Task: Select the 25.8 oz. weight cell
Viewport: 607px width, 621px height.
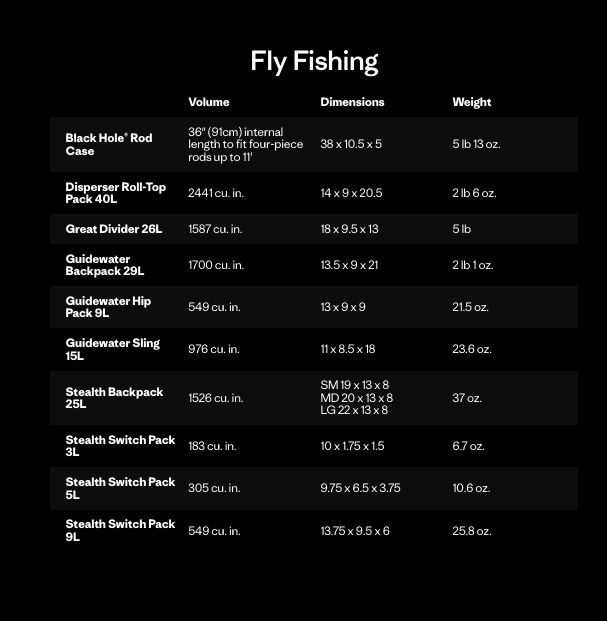Action: (x=472, y=531)
